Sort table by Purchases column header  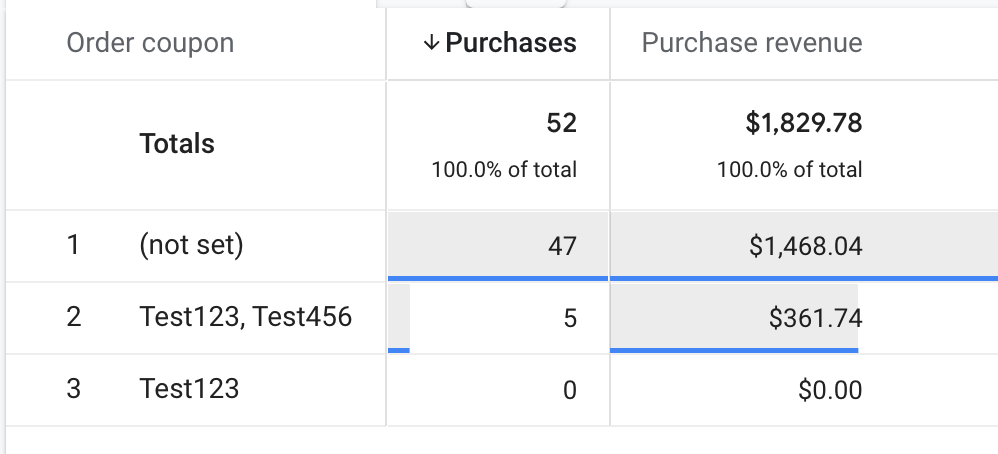click(510, 43)
